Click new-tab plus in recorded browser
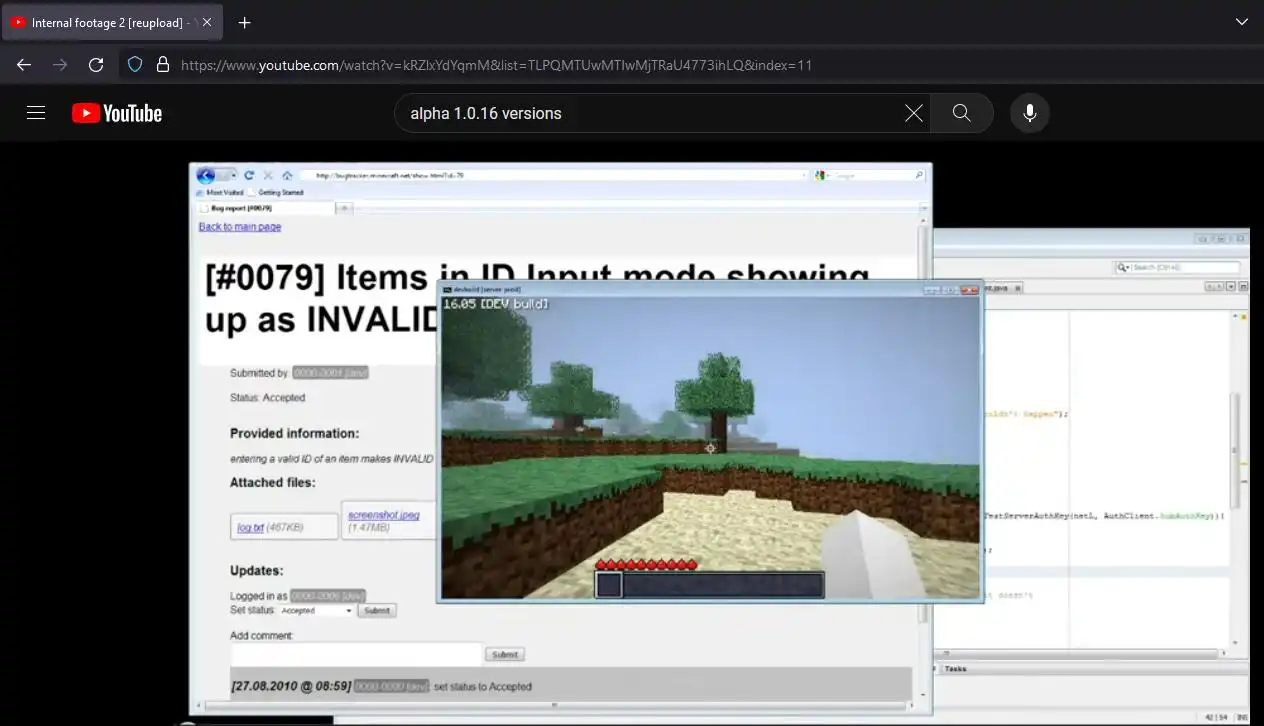The height and width of the screenshot is (726, 1264). (343, 208)
